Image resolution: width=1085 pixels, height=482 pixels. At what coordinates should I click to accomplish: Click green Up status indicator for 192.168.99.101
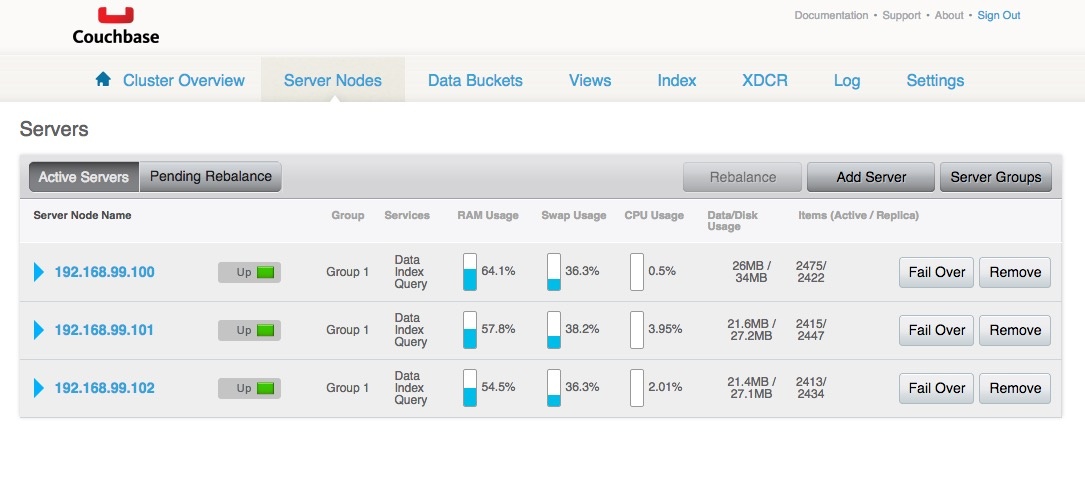(265, 330)
